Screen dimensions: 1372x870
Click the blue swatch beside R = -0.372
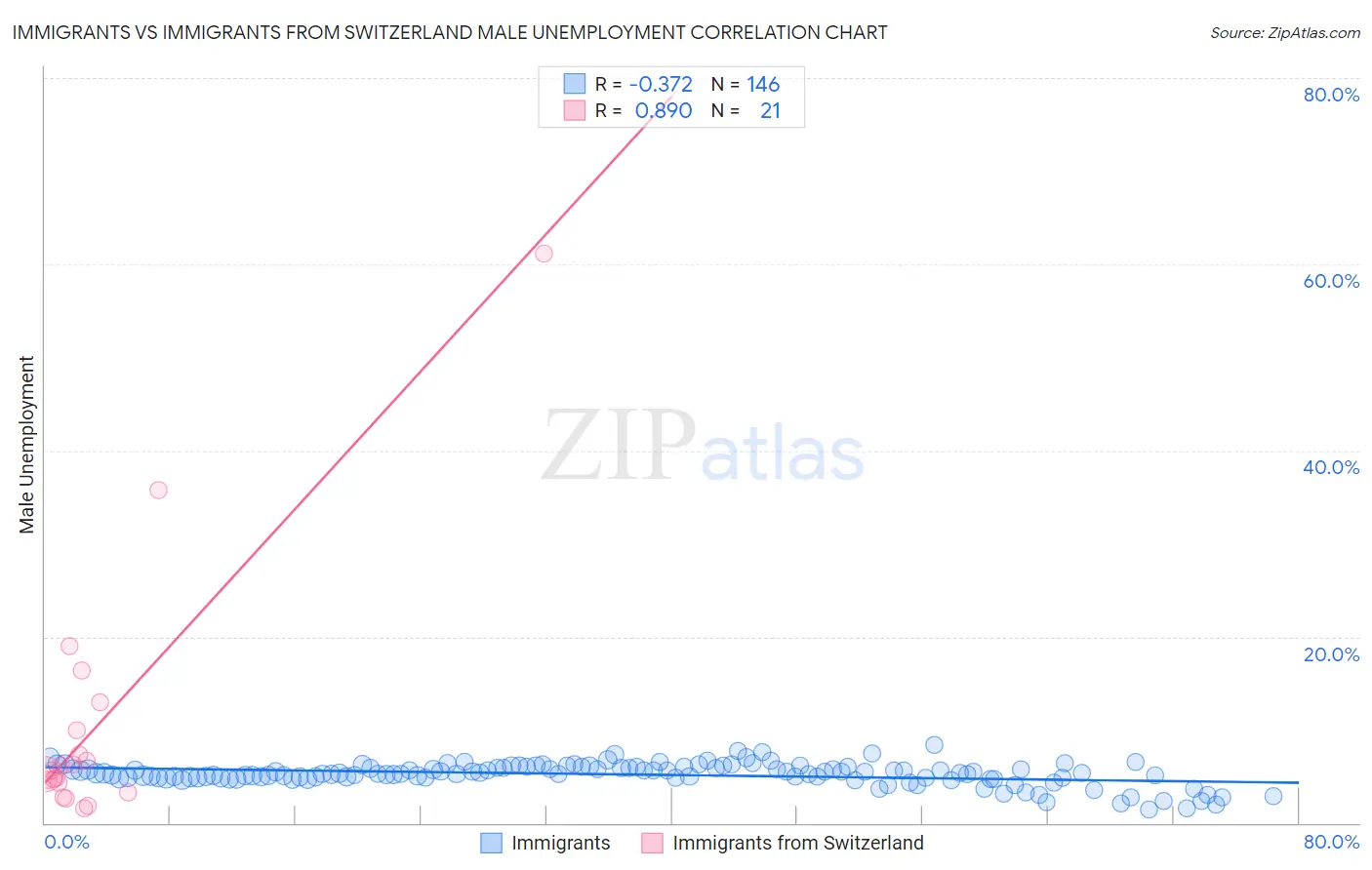click(575, 84)
